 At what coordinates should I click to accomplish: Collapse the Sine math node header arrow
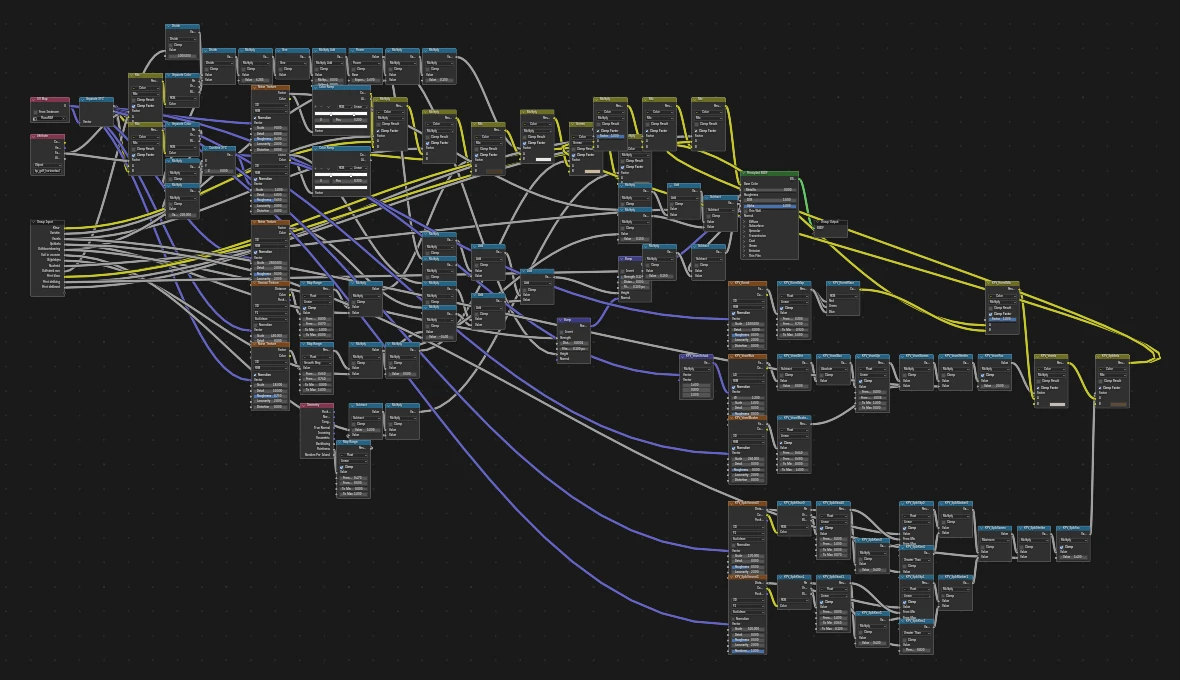click(278, 50)
